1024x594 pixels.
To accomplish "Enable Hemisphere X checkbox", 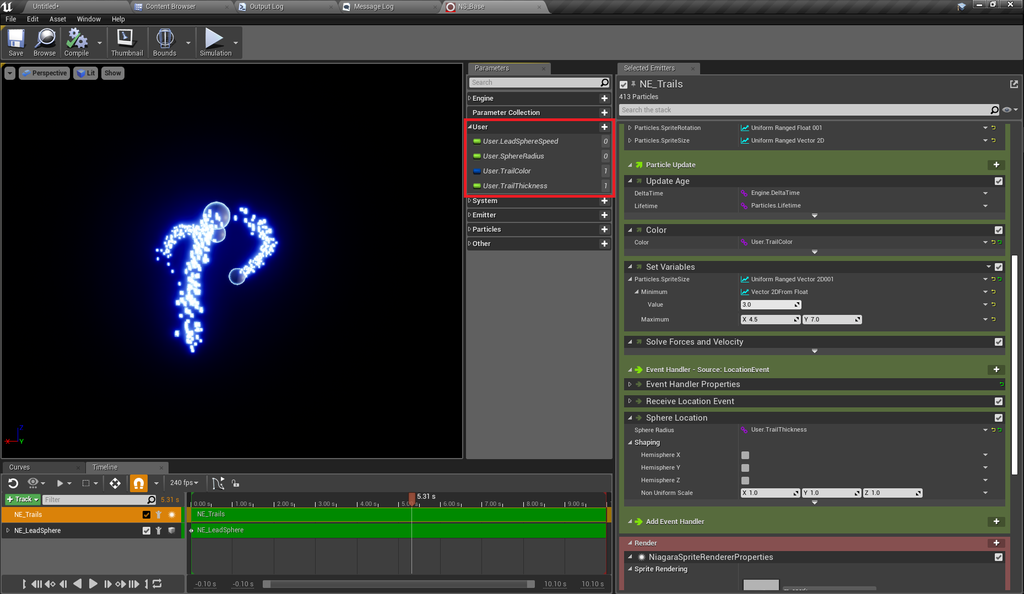I will (x=745, y=455).
